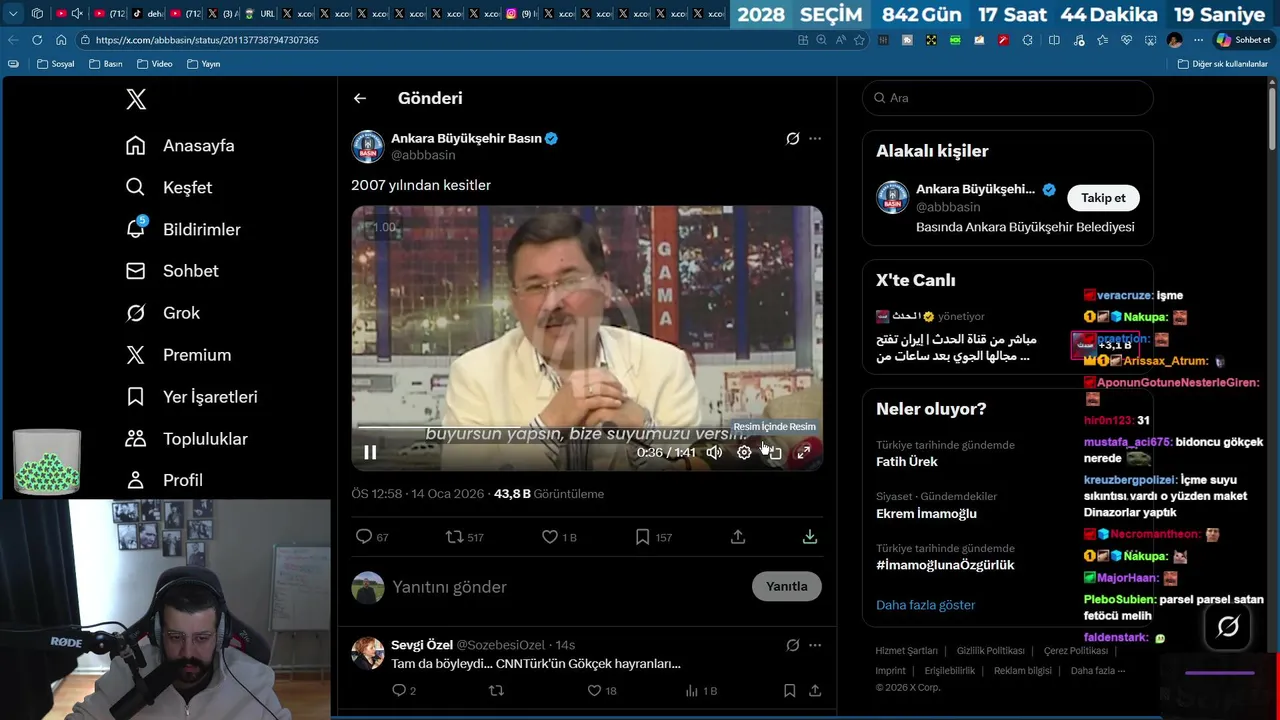Expand footer Daha fazla options
The width and height of the screenshot is (1280, 720).
1097,671
